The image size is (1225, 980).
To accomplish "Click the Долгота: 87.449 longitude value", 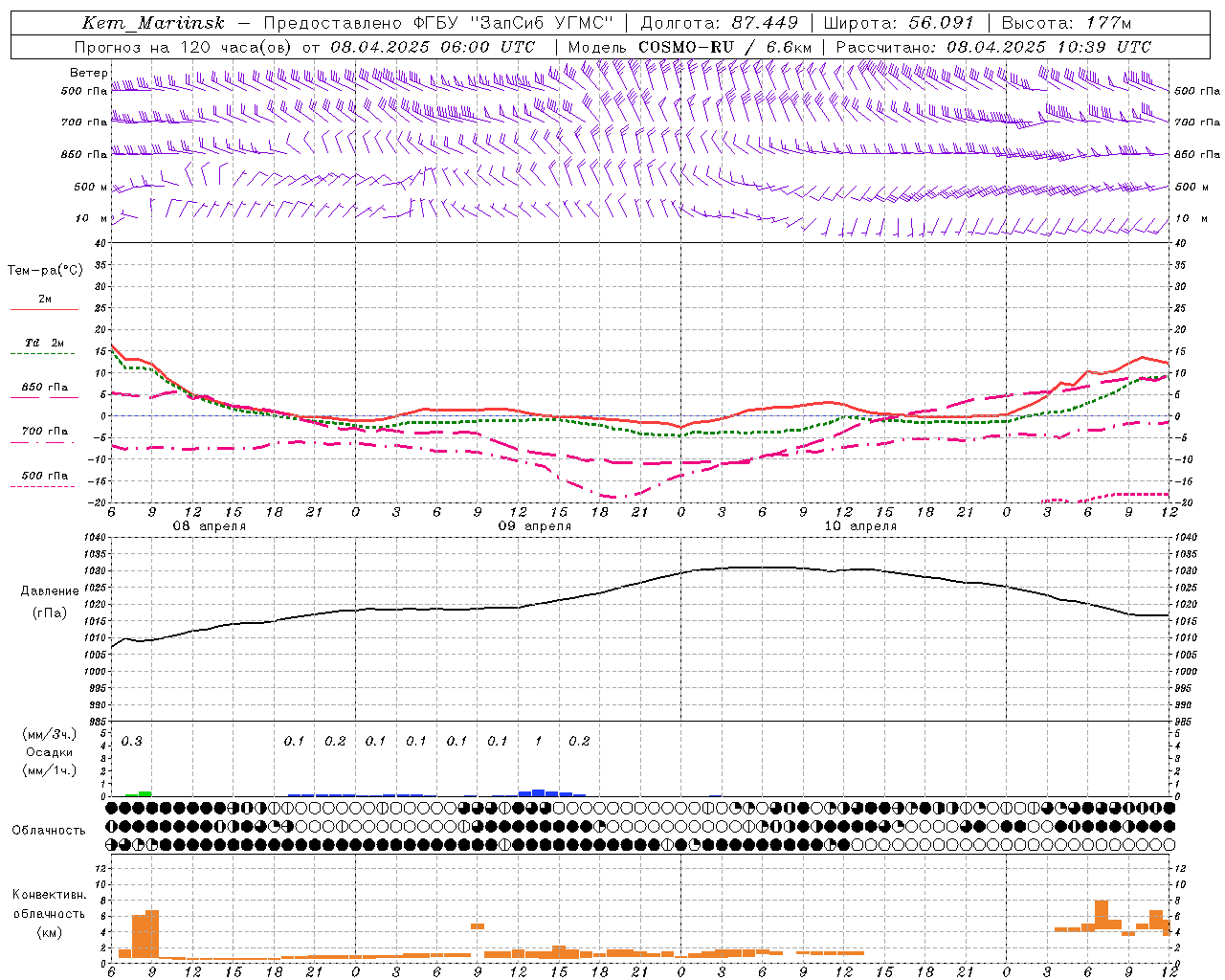I will pos(721,23).
